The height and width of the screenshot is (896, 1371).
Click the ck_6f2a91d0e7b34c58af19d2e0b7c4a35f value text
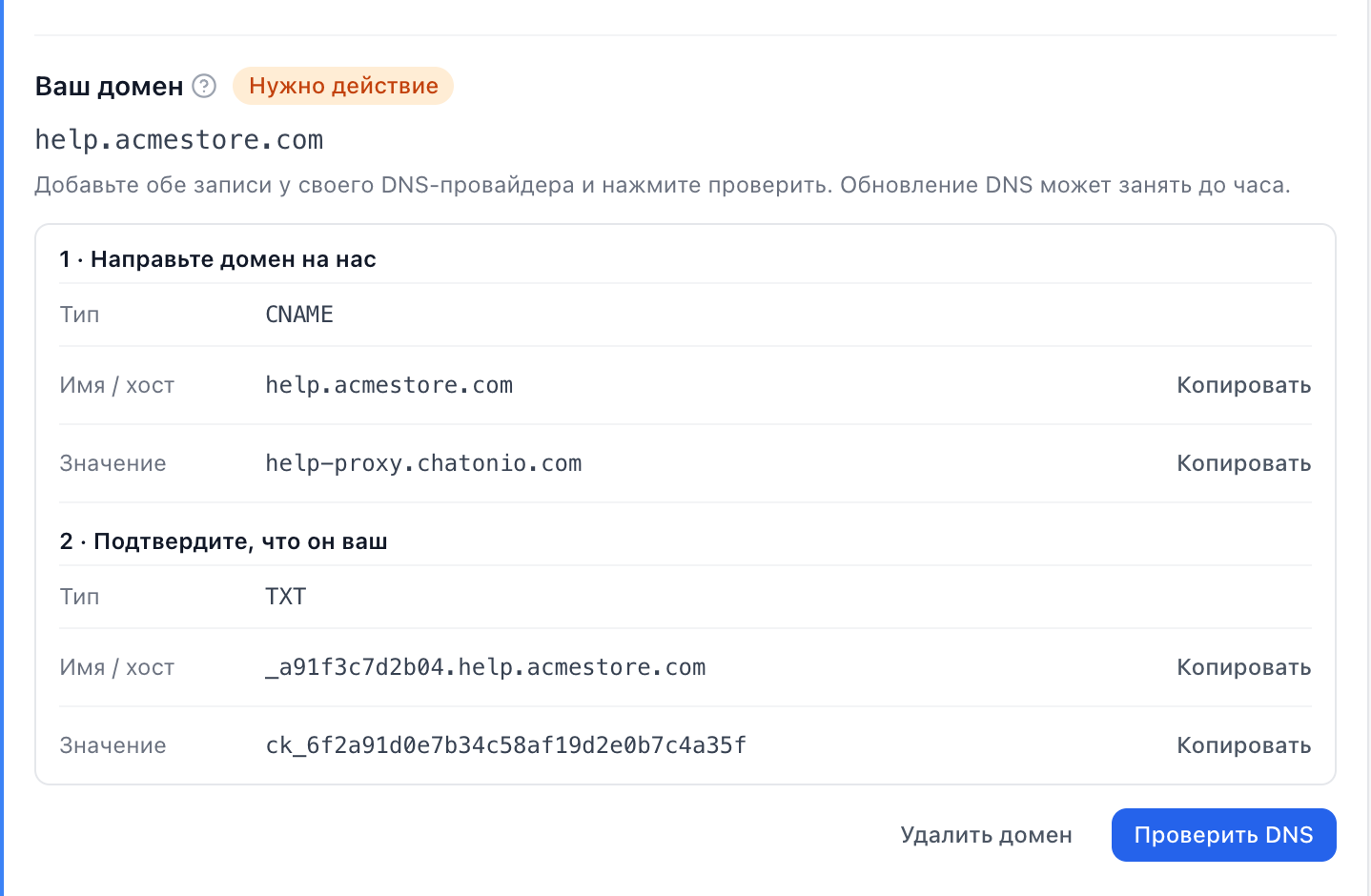(x=505, y=745)
